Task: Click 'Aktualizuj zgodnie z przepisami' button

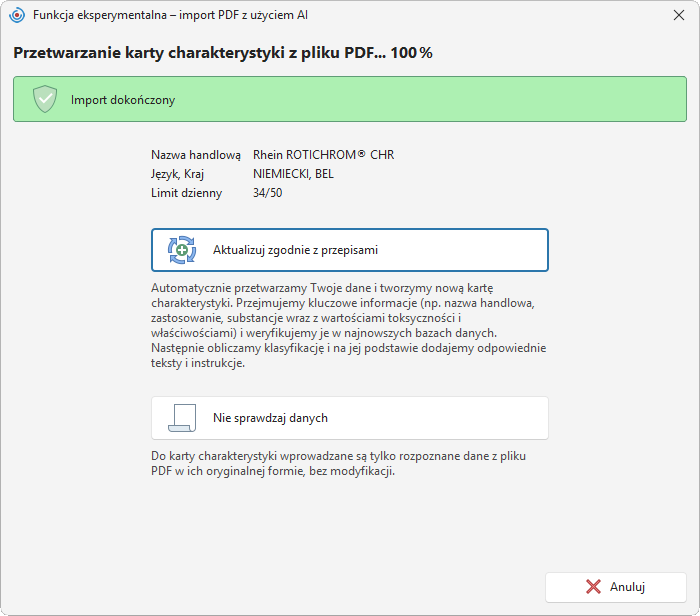Action: [x=350, y=250]
